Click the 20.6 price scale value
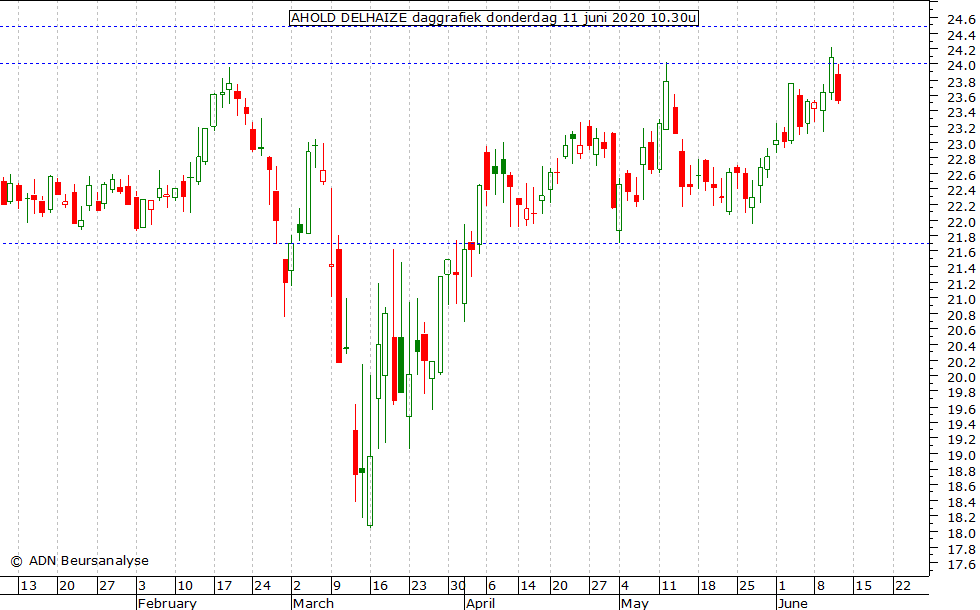 click(961, 331)
